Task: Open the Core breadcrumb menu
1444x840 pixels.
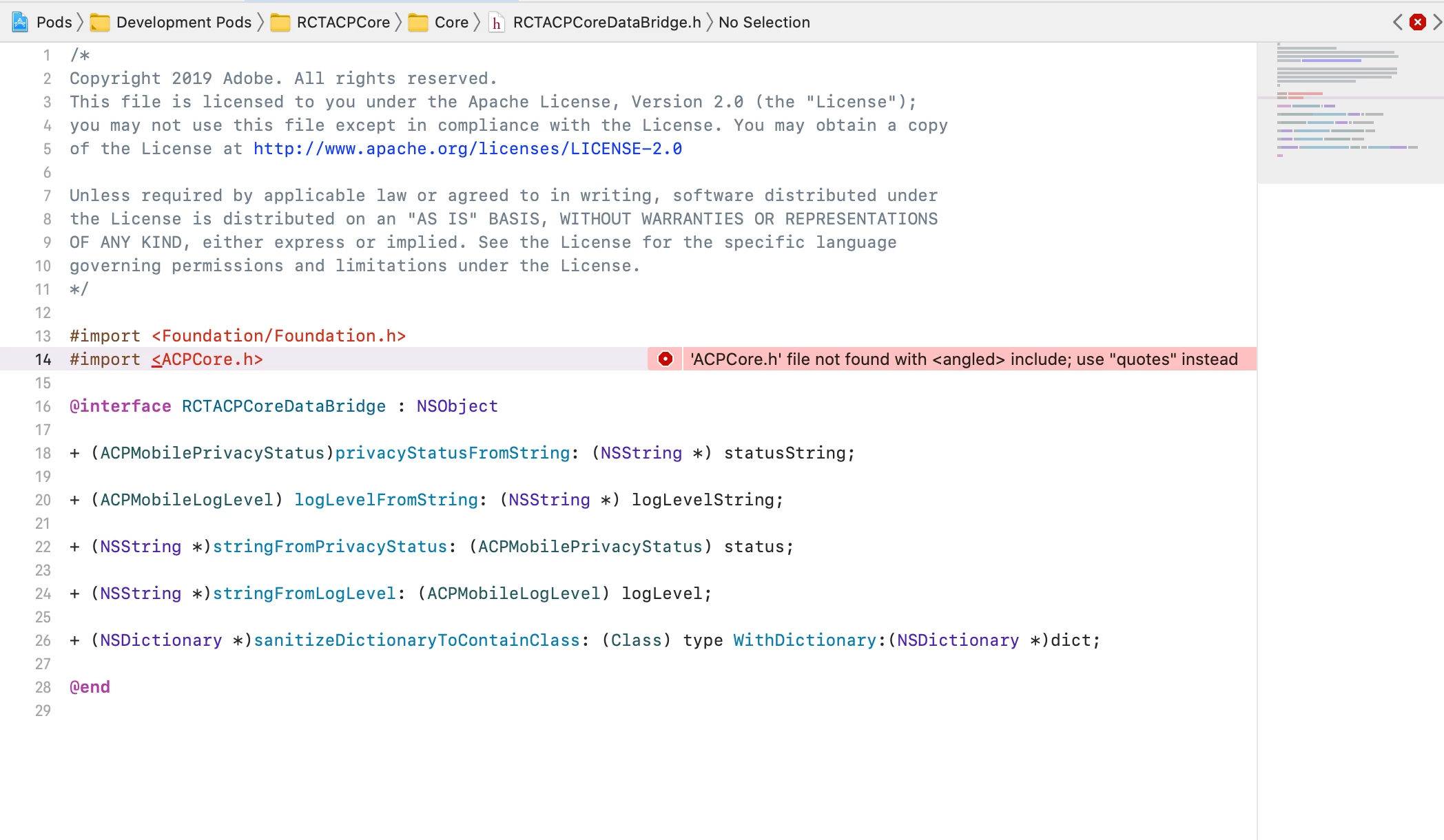Action: [451, 23]
